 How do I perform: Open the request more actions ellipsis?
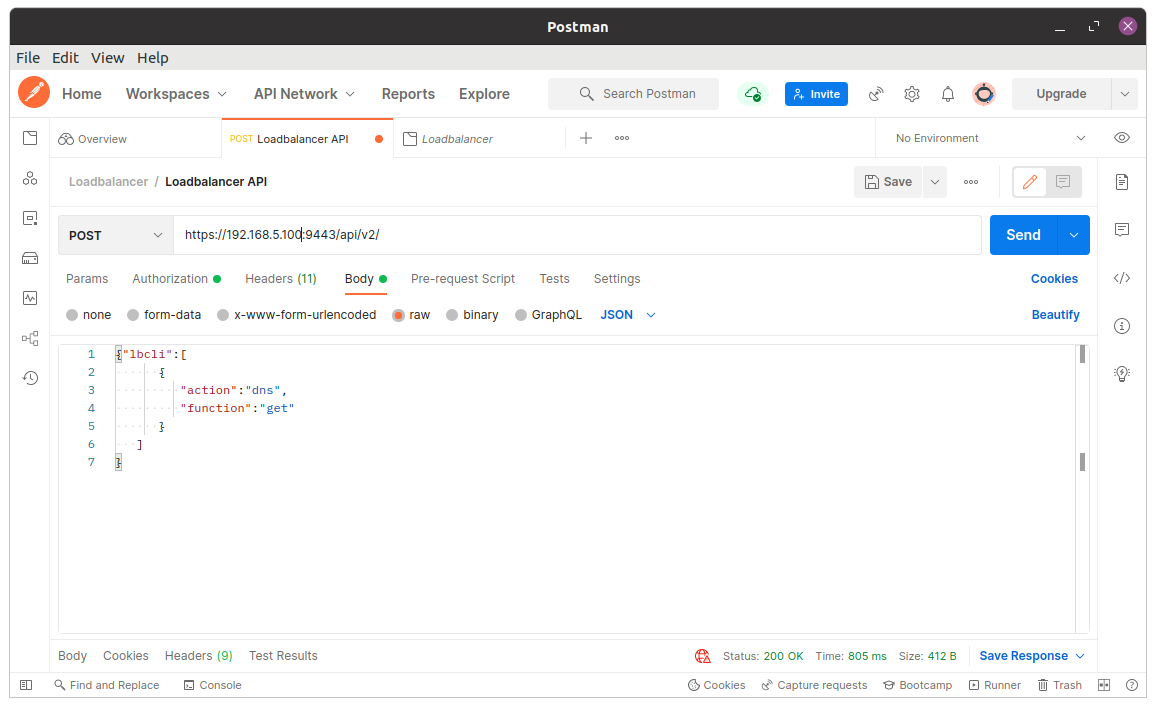point(970,182)
